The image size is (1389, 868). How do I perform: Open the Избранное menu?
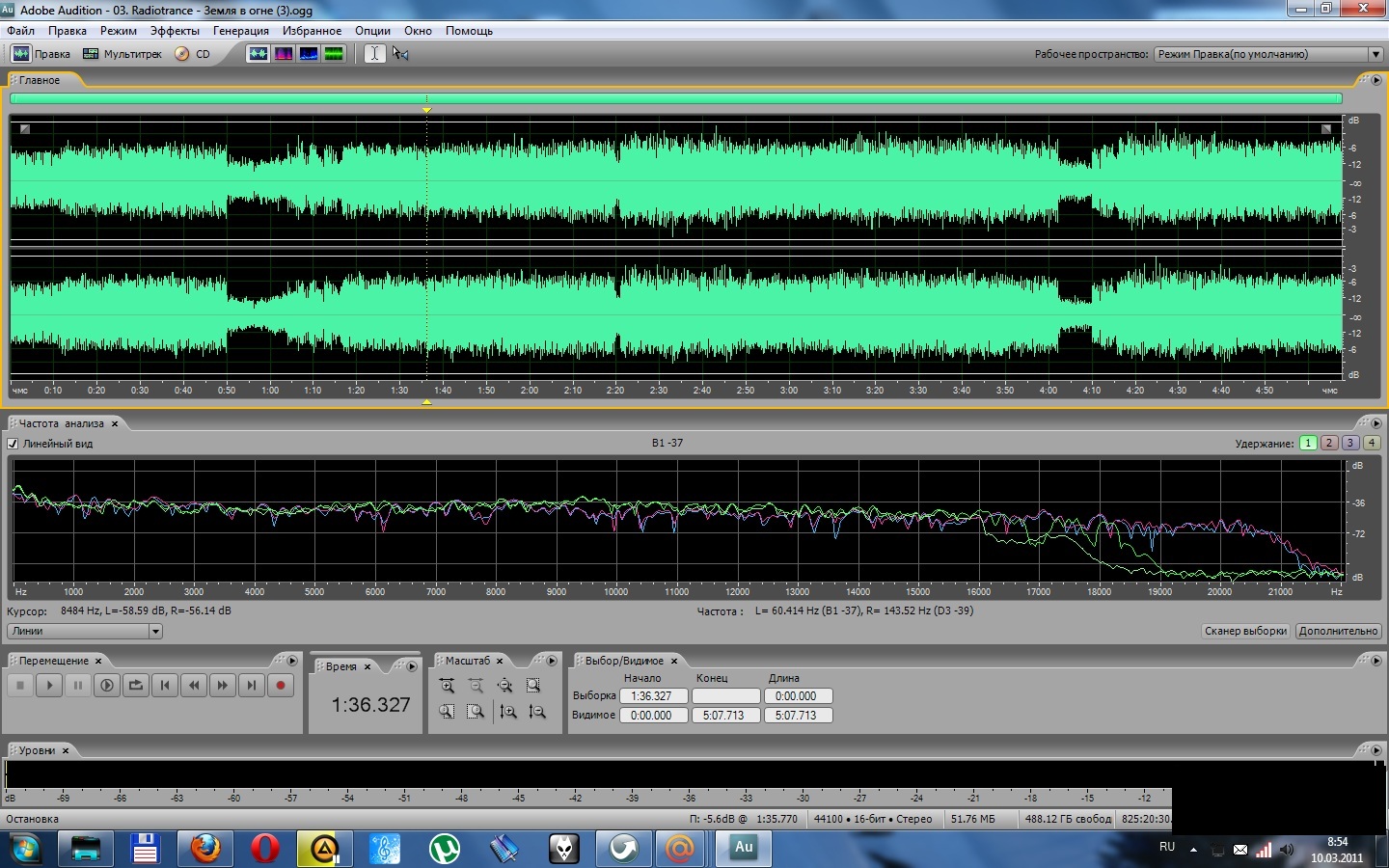(312, 31)
